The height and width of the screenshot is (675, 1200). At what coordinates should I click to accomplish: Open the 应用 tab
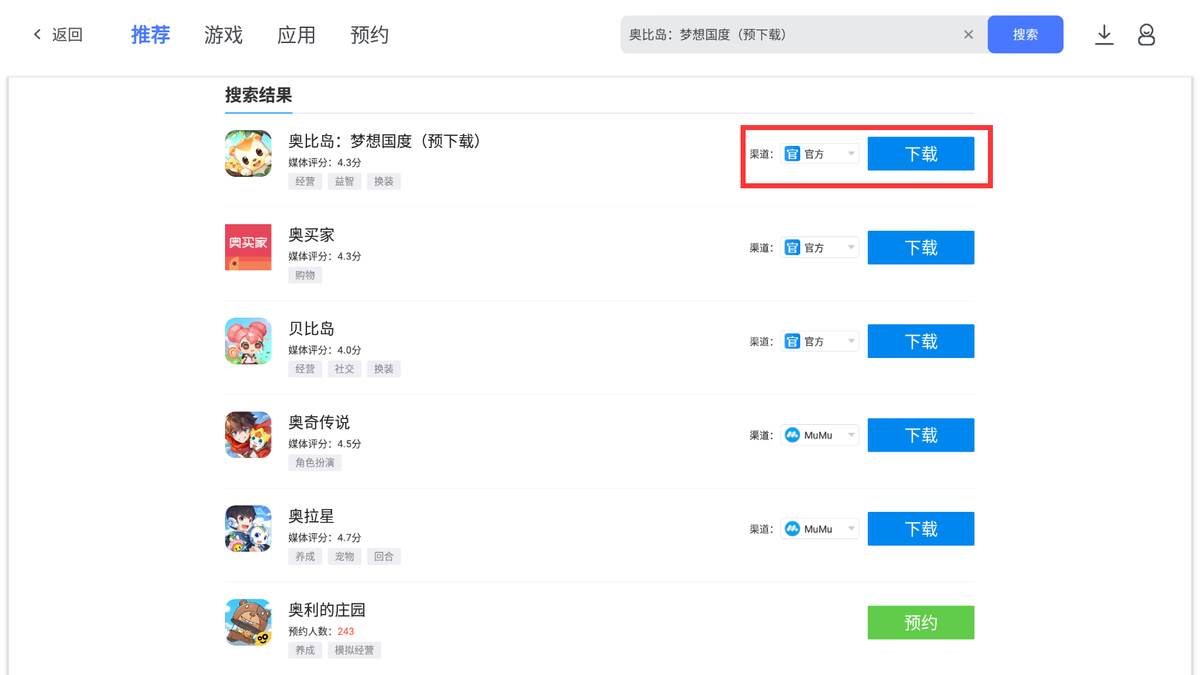(x=296, y=35)
